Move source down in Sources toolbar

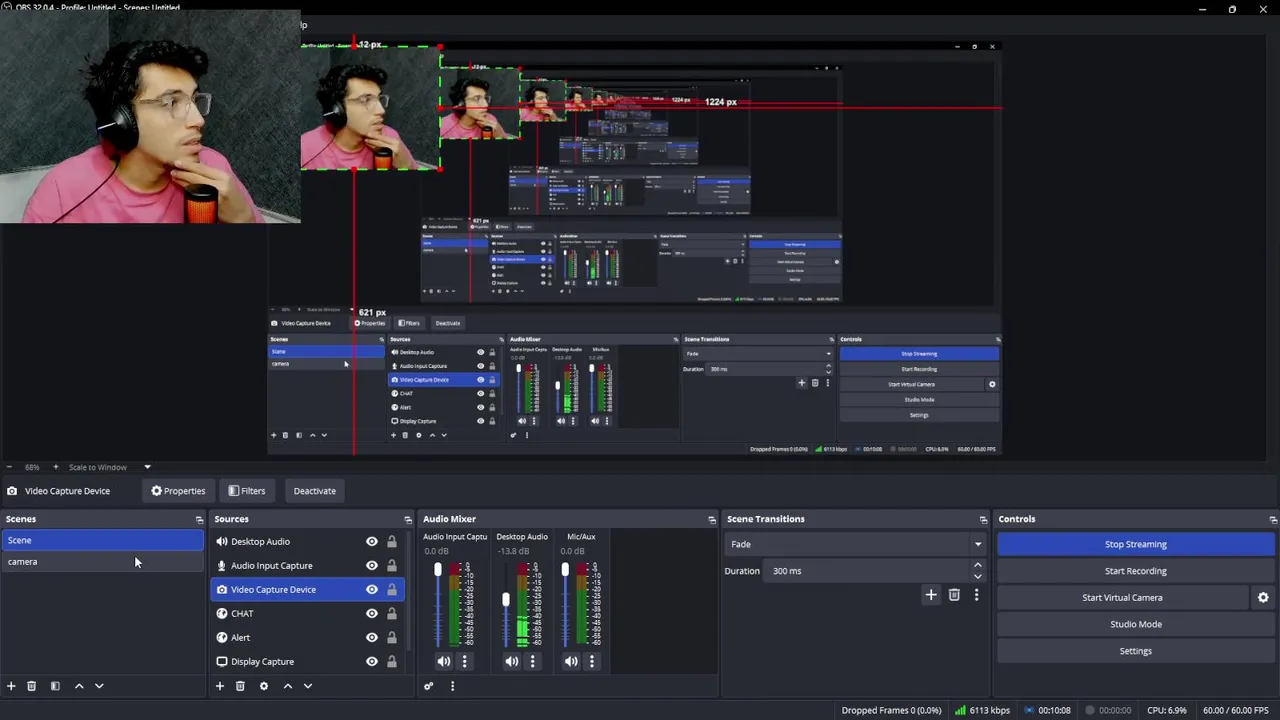tap(308, 686)
